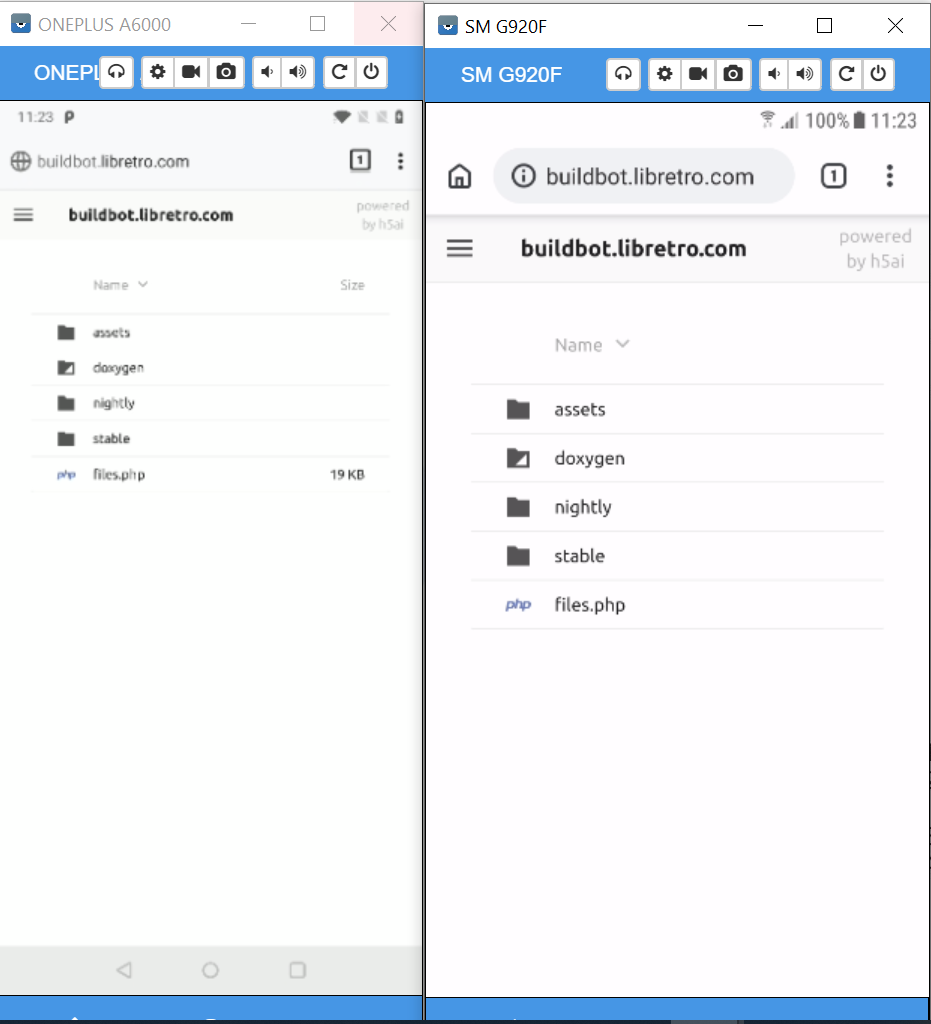Take a screenshot of the ONEPLUS A6000 device
Viewport: 931px width, 1024px height.
click(x=226, y=72)
